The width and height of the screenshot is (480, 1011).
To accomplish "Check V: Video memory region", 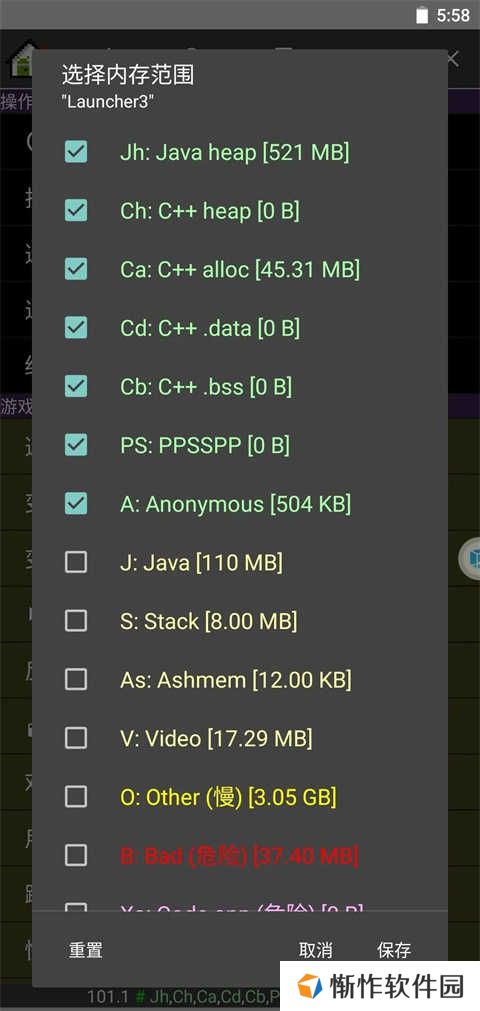I will pyautogui.click(x=76, y=738).
